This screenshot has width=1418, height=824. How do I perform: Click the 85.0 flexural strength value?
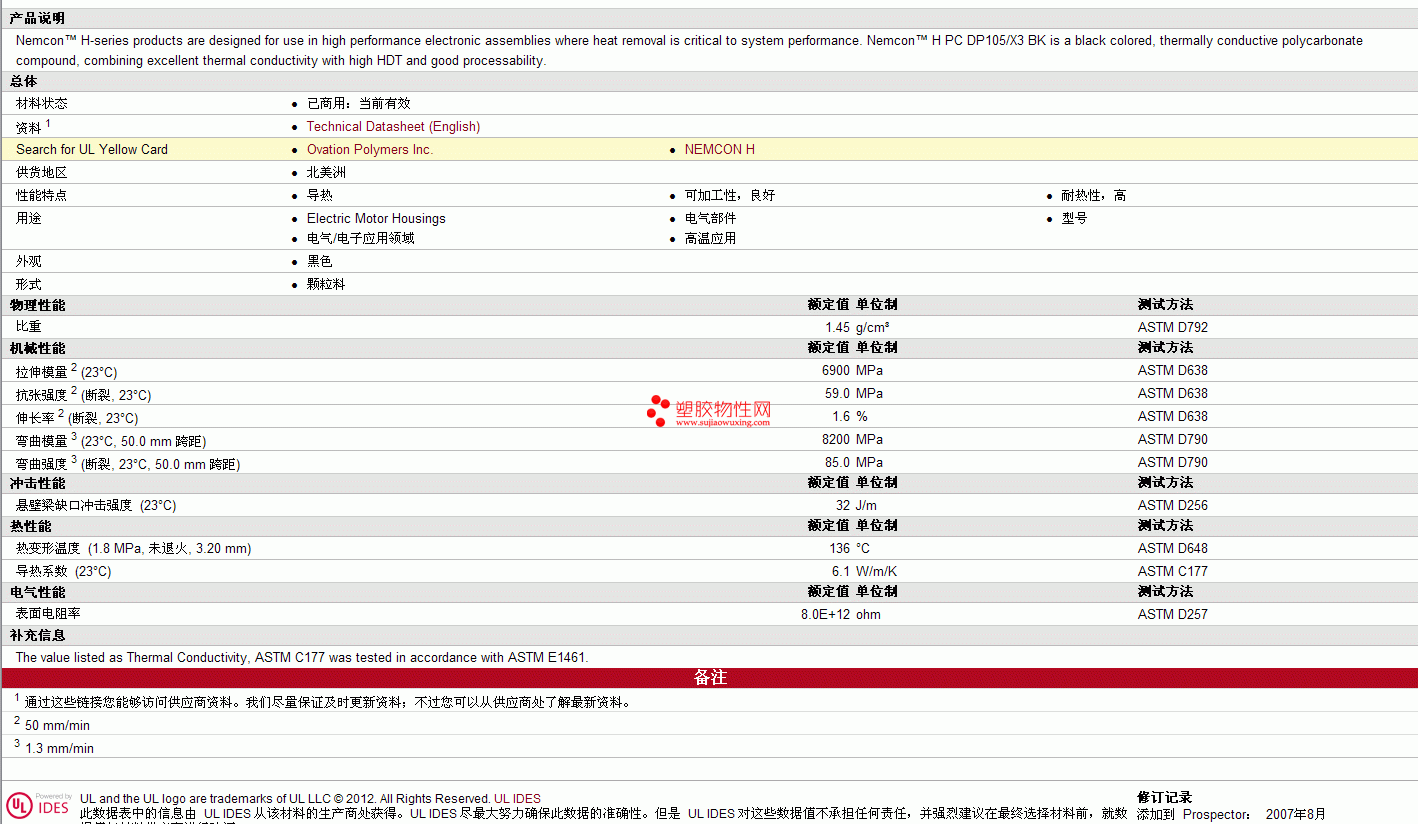tap(837, 463)
